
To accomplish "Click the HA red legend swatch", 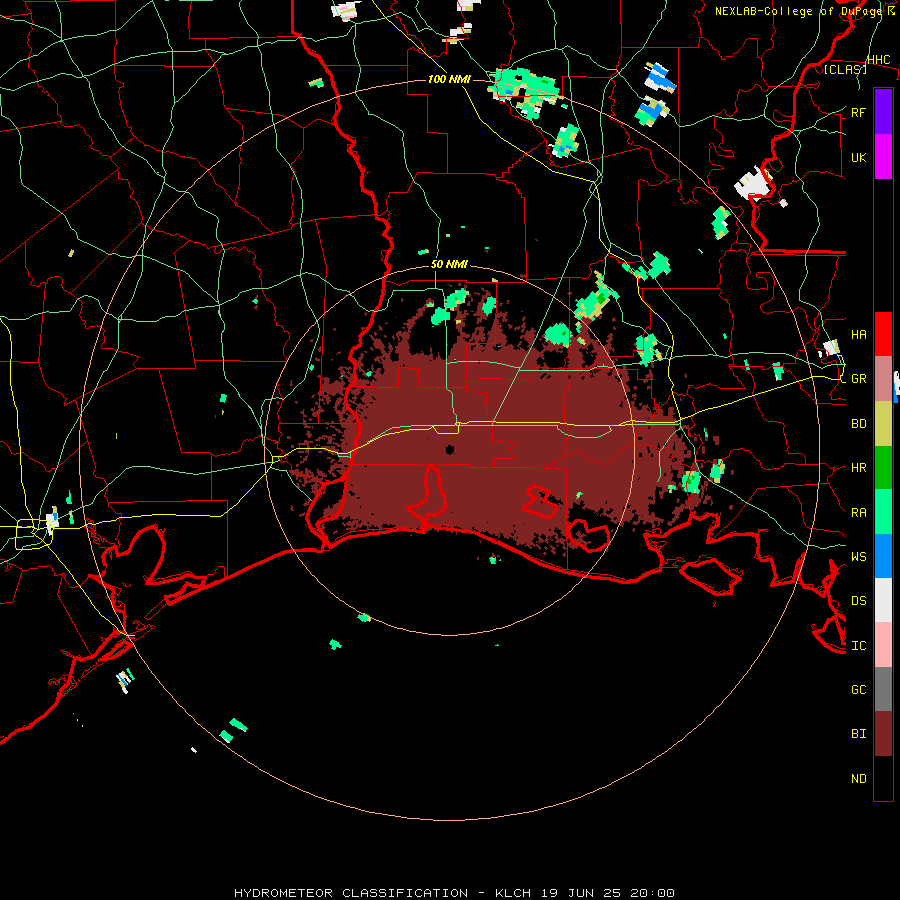I will coord(883,334).
